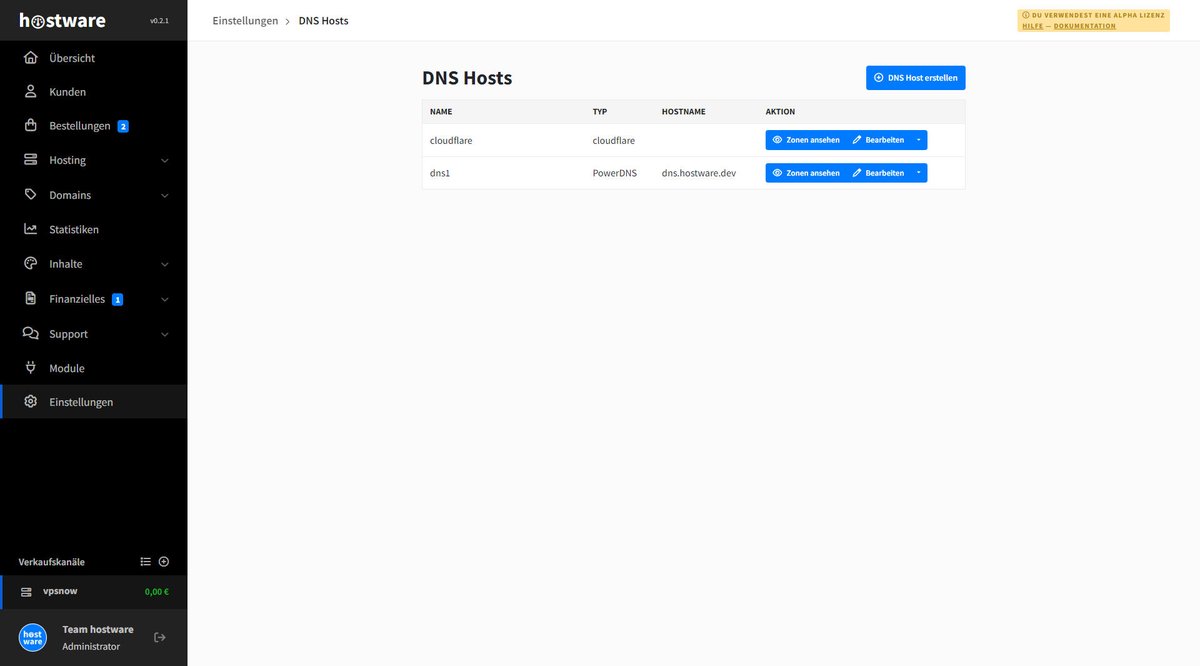Open the Hilfe link
This screenshot has width=1200, height=666.
pyautogui.click(x=1032, y=26)
